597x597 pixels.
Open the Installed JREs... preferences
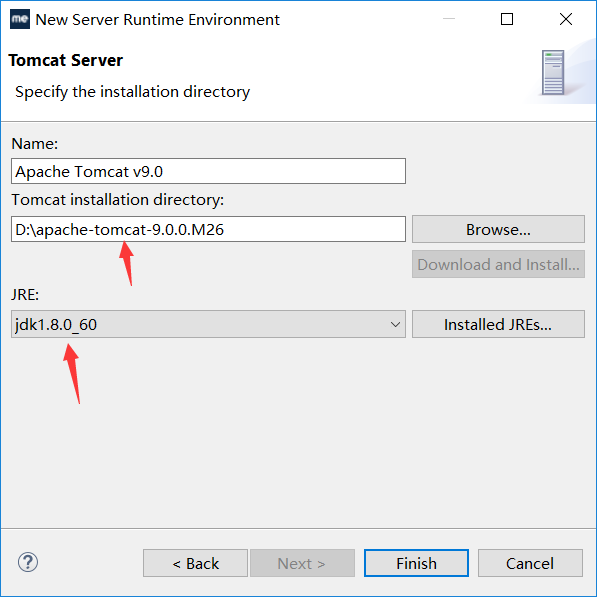(498, 324)
